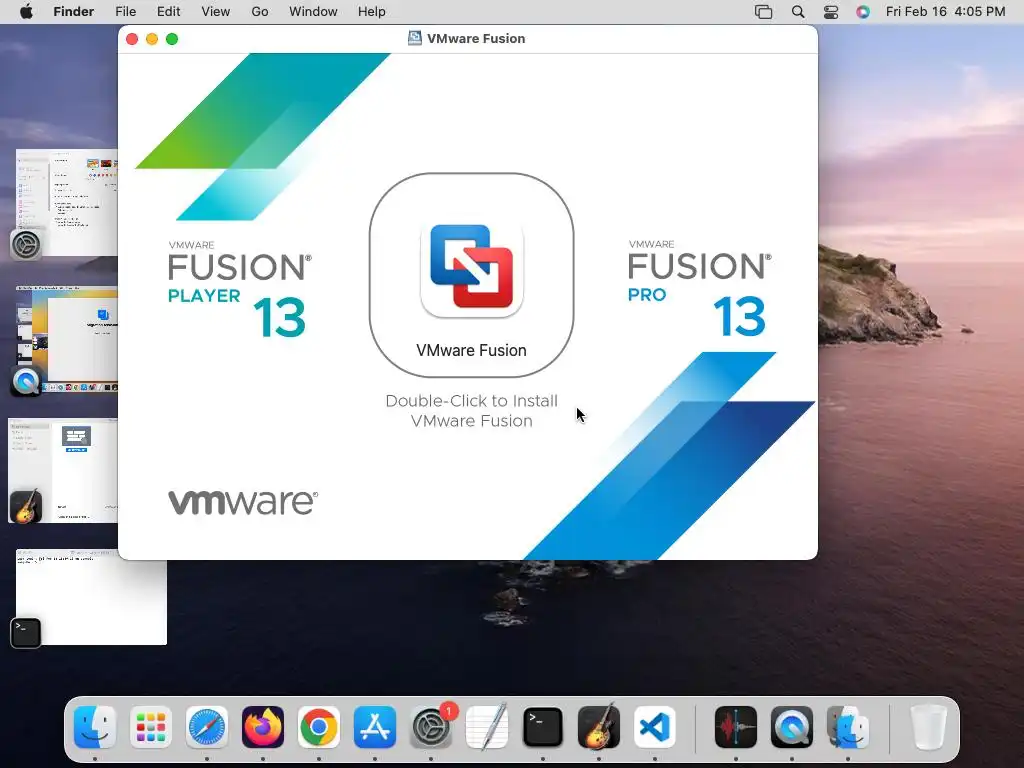Image resolution: width=1024 pixels, height=768 pixels.
Task: Launch Visual Studio Code from the Dock
Action: pos(655,727)
